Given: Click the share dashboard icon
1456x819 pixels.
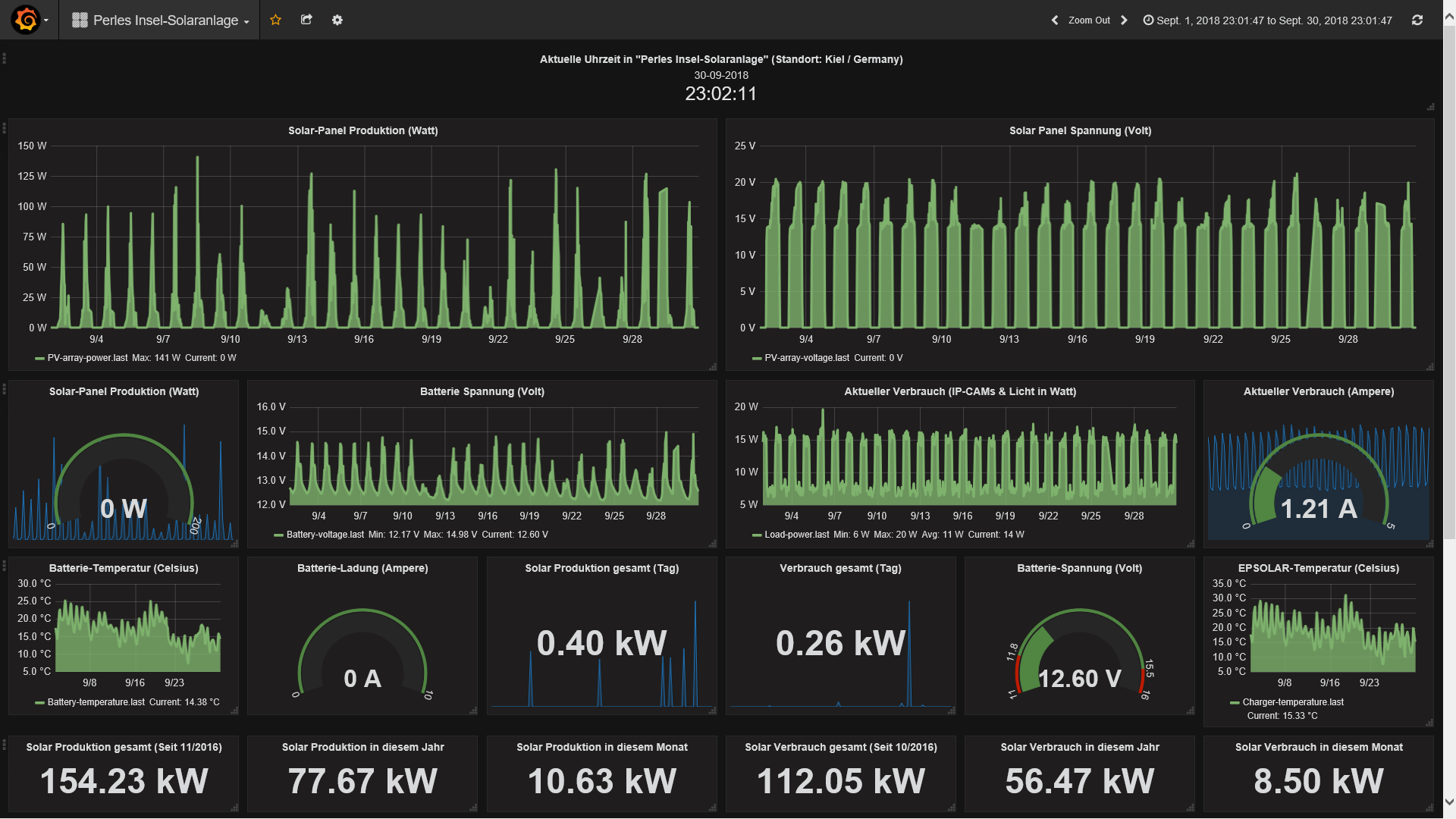Looking at the screenshot, I should [306, 20].
